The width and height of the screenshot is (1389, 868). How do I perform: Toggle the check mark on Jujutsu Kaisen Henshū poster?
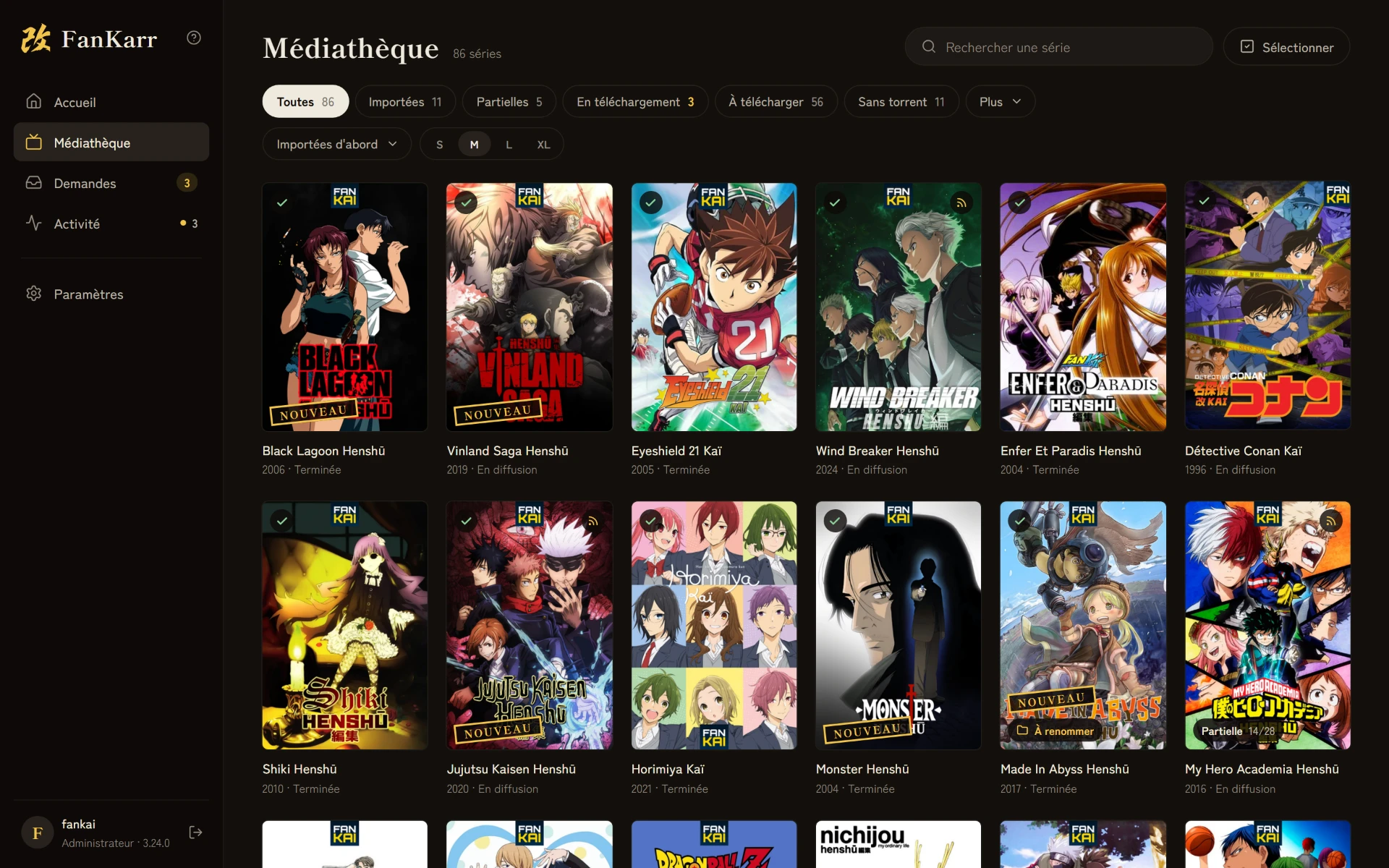467,522
